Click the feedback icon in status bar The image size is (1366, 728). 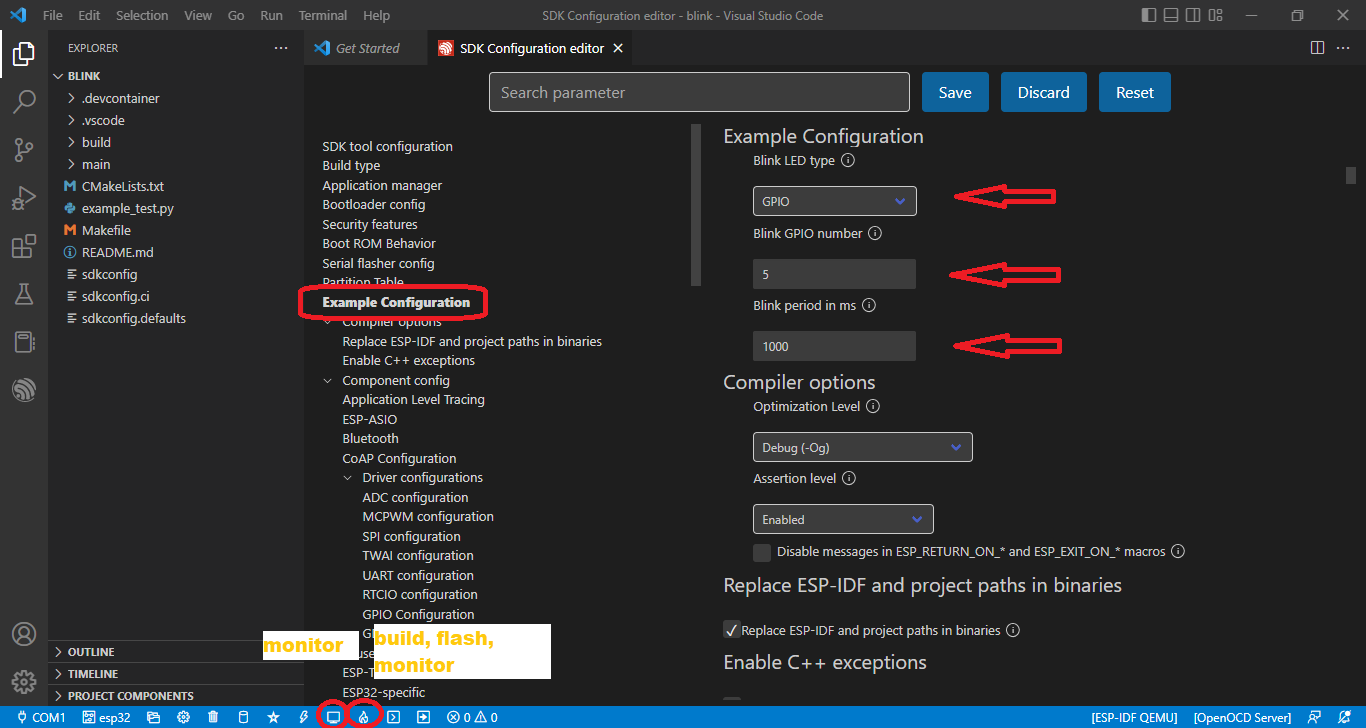pyautogui.click(x=1314, y=718)
